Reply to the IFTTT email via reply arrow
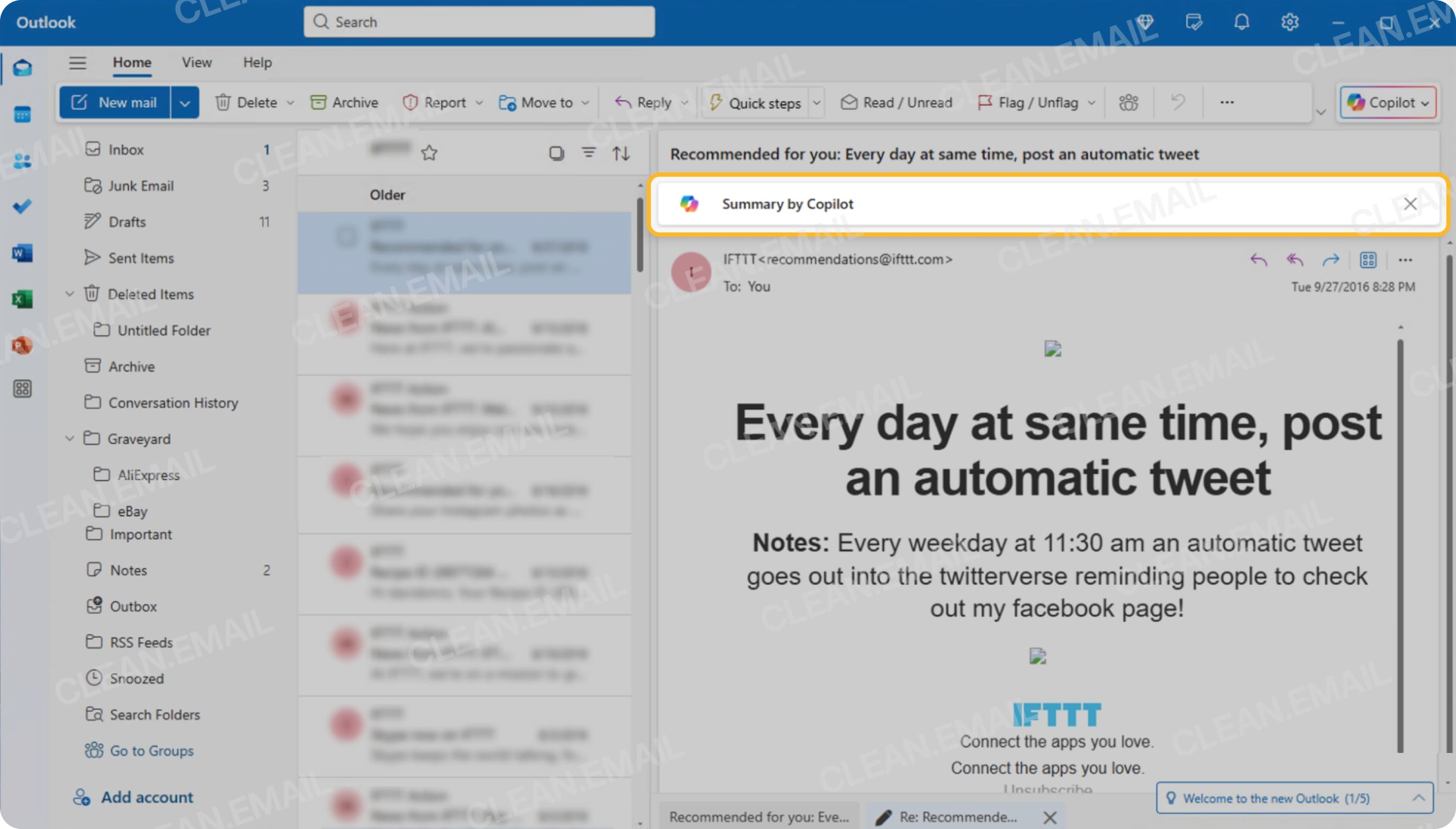The image size is (1456, 829). (x=1258, y=260)
